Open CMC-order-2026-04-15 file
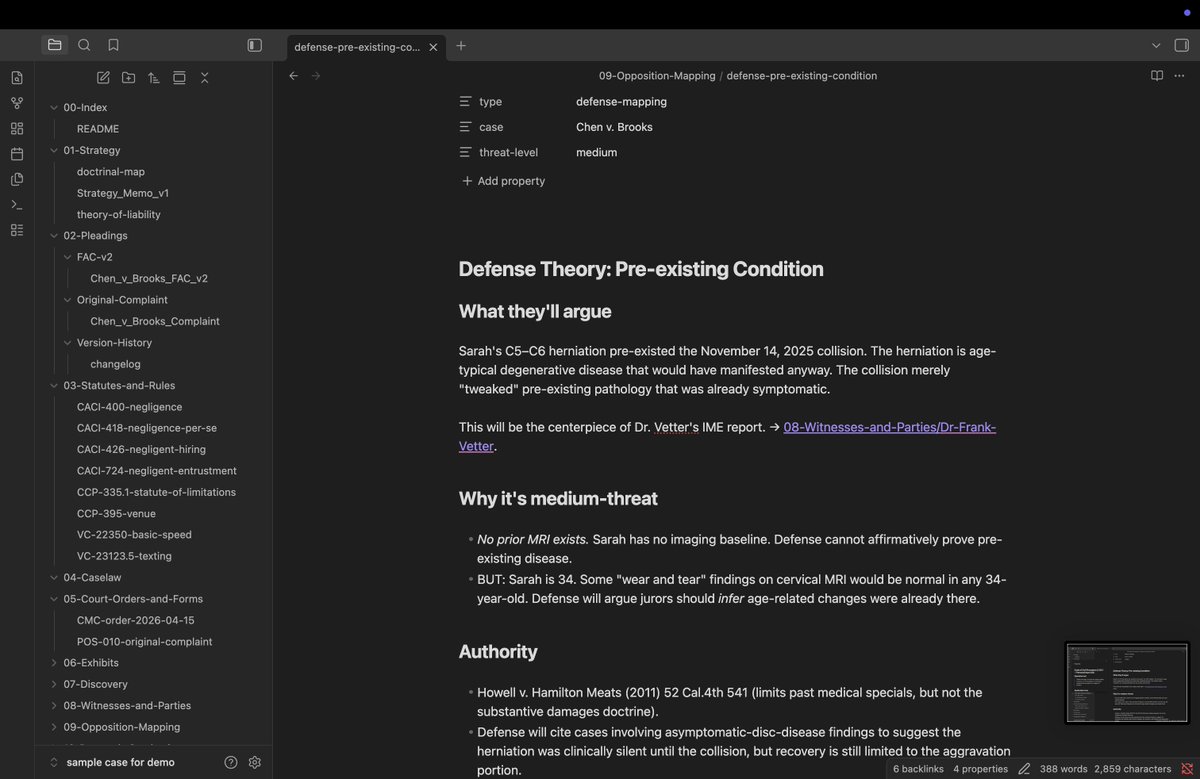 (136, 620)
